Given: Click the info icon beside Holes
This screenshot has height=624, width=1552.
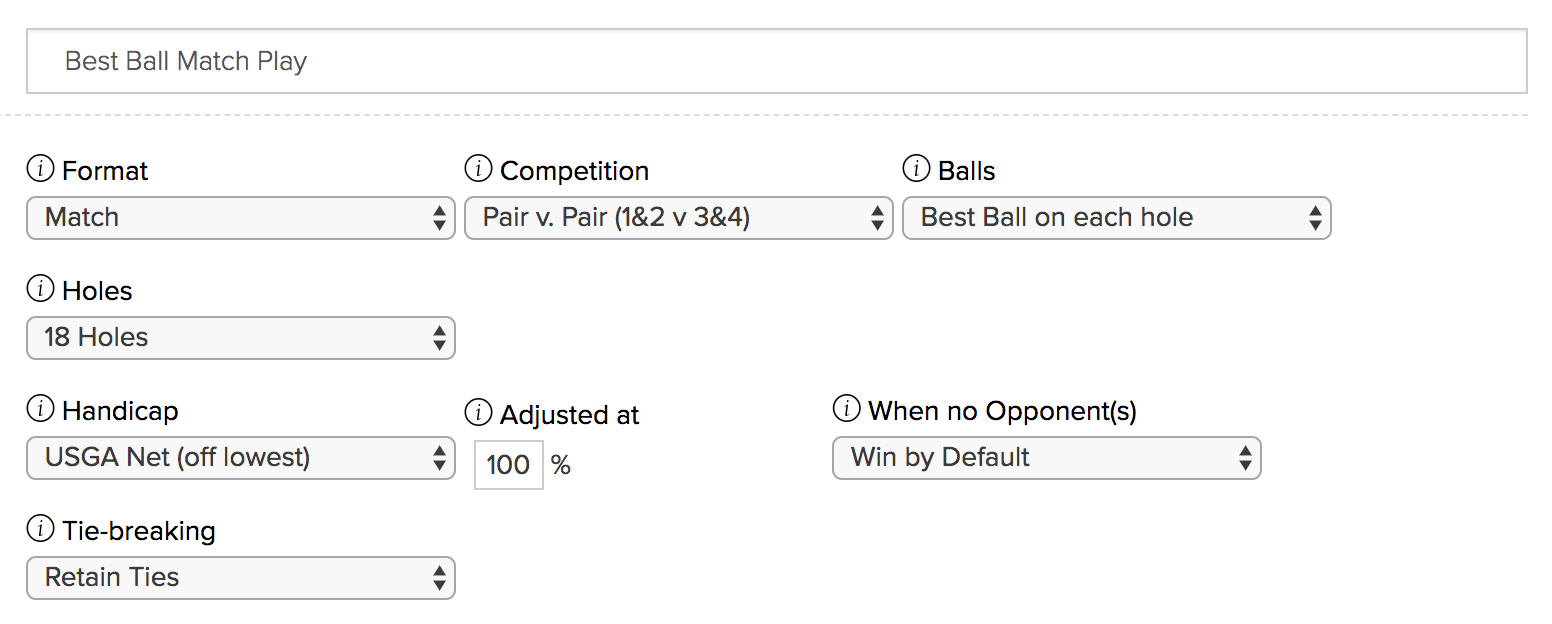Looking at the screenshot, I should (x=40, y=290).
